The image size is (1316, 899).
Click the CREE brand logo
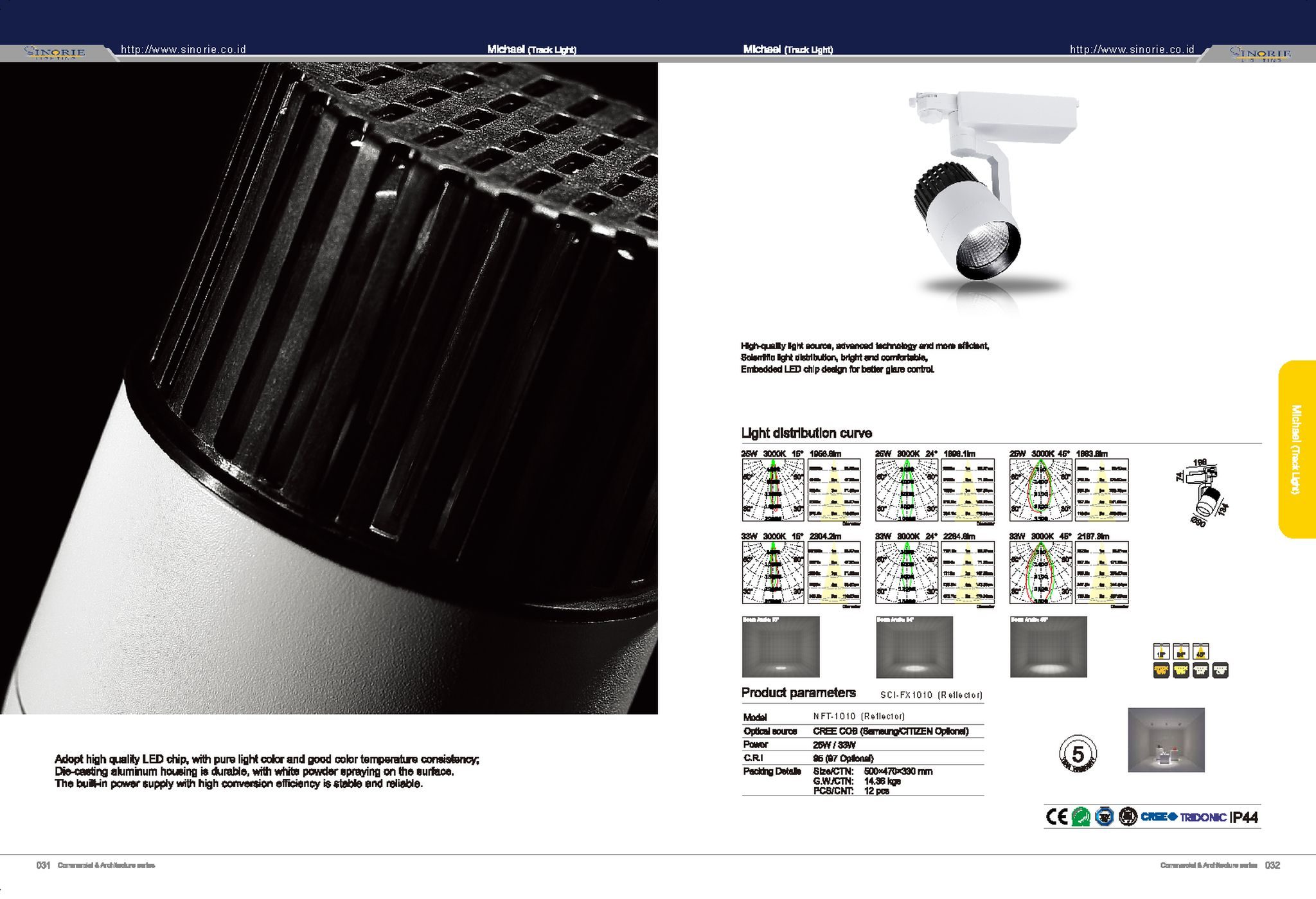pos(1159,817)
